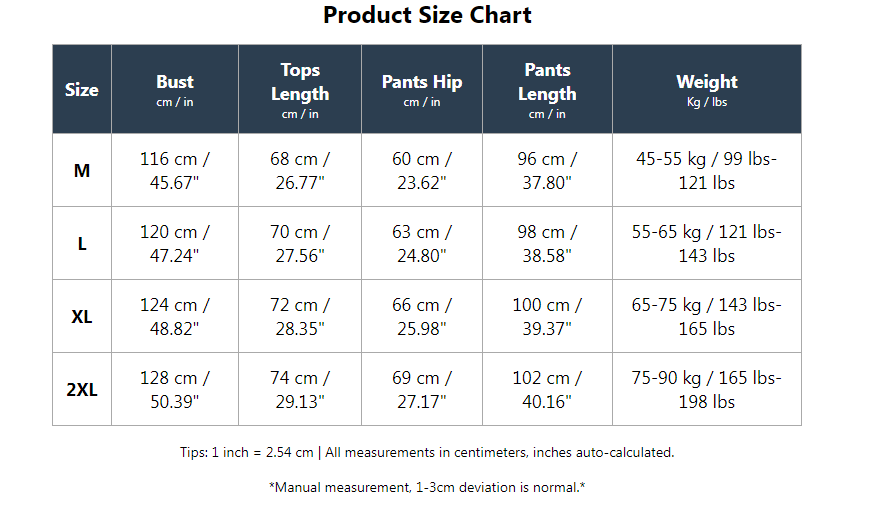This screenshot has height=521, width=873.
Task: Select the XL size row label
Action: [x=82, y=316]
